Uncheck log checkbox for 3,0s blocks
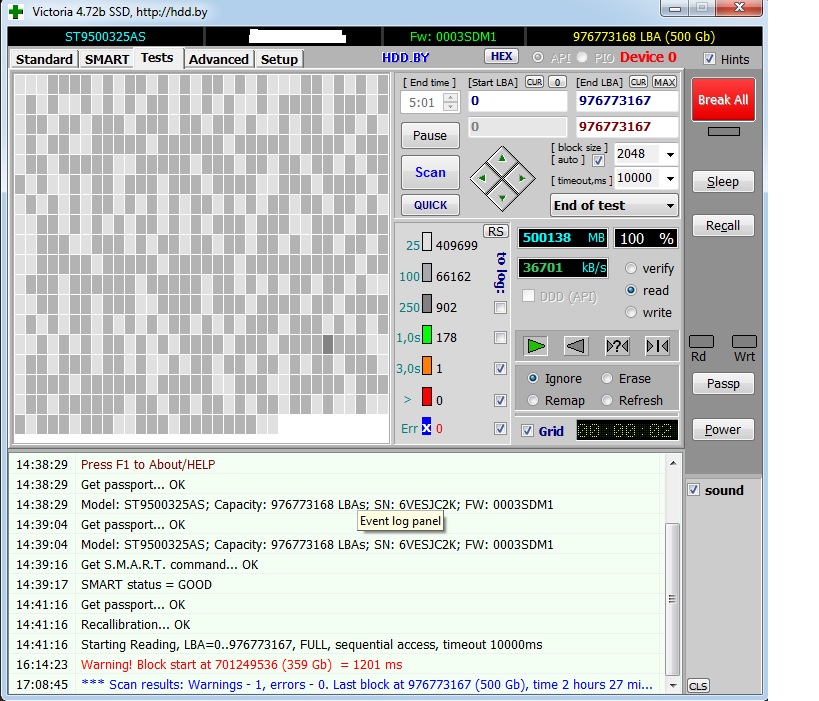 (x=500, y=368)
